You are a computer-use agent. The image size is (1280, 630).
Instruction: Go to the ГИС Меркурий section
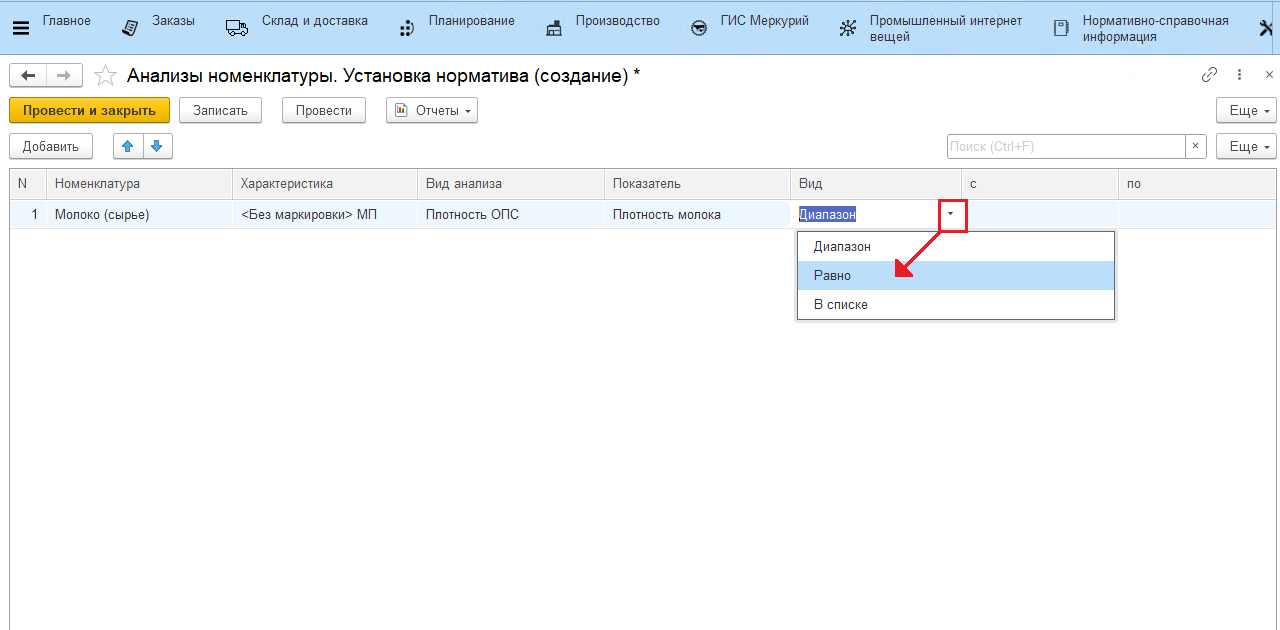[x=751, y=27]
